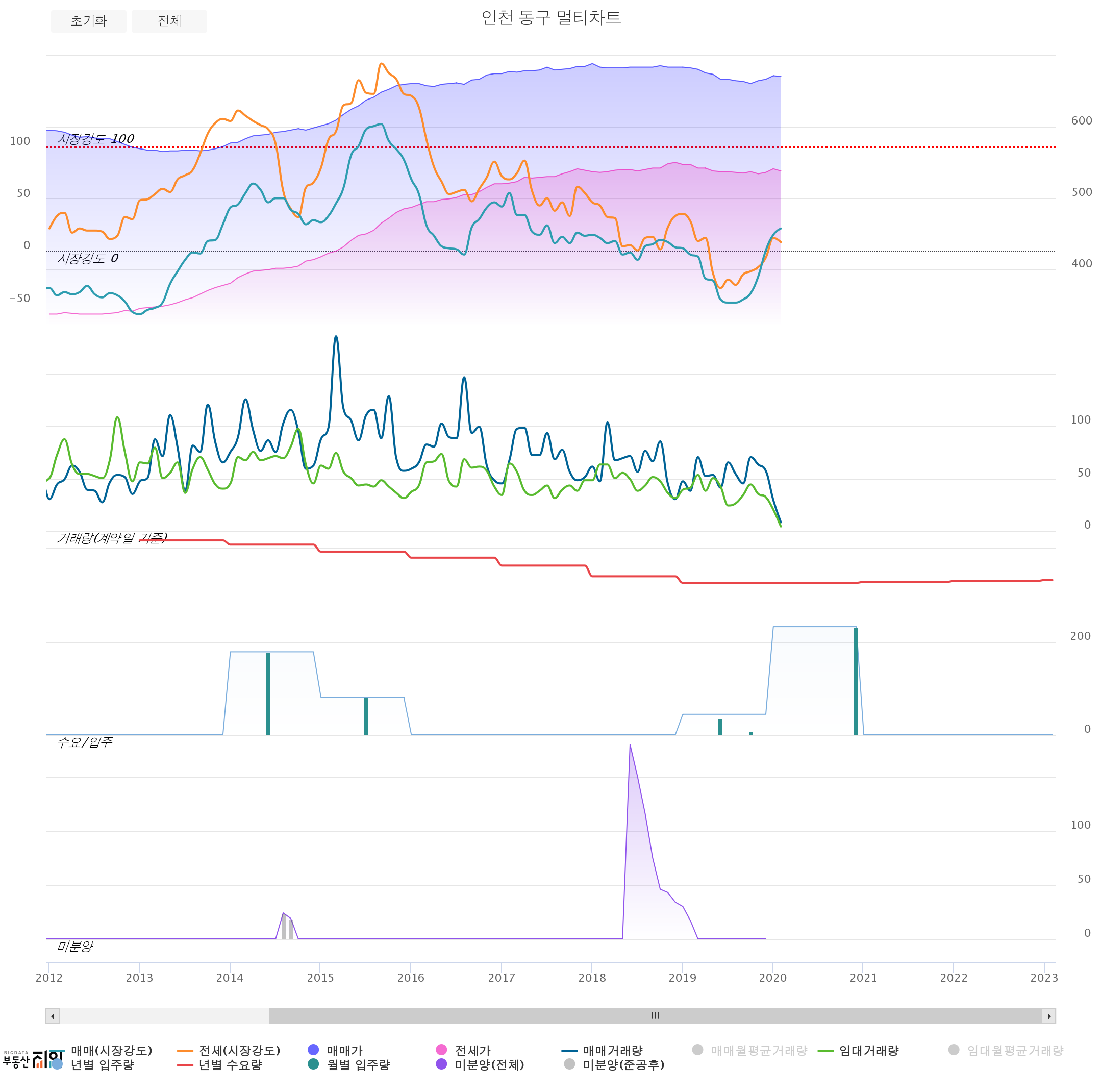Screen dimensions: 1102x1092
Task: Click the purple 미분양(전체) legend circle
Action: point(441,1064)
